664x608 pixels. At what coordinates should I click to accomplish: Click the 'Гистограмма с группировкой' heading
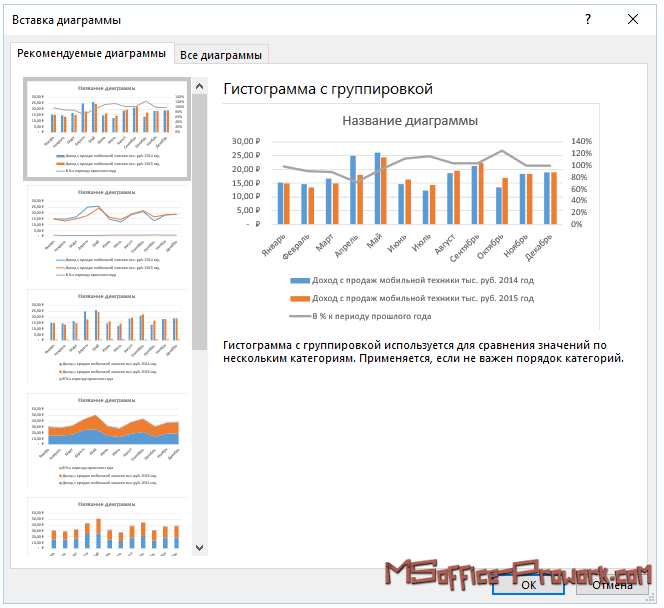(x=328, y=89)
